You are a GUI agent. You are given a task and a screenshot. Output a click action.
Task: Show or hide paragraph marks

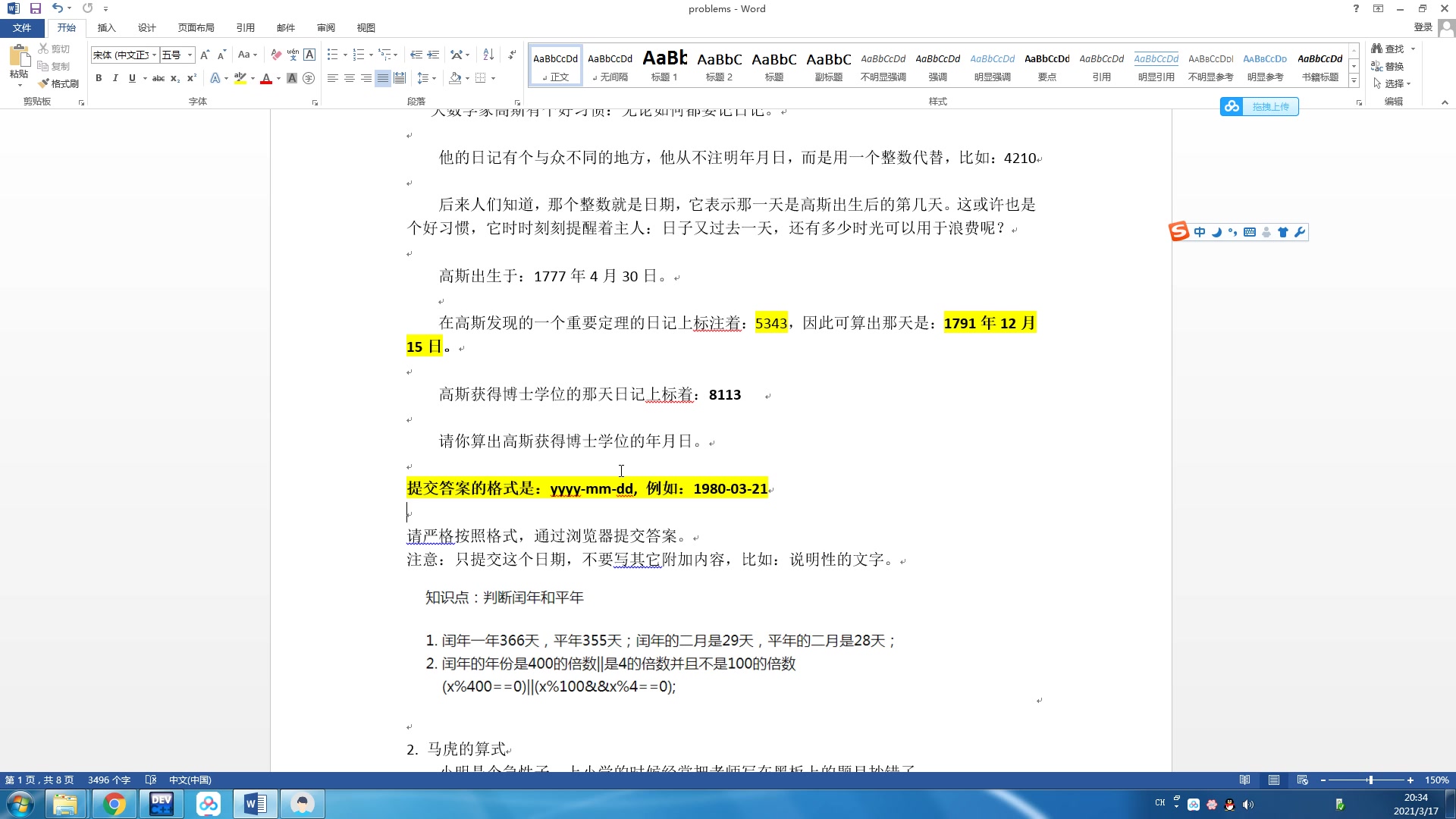[512, 55]
